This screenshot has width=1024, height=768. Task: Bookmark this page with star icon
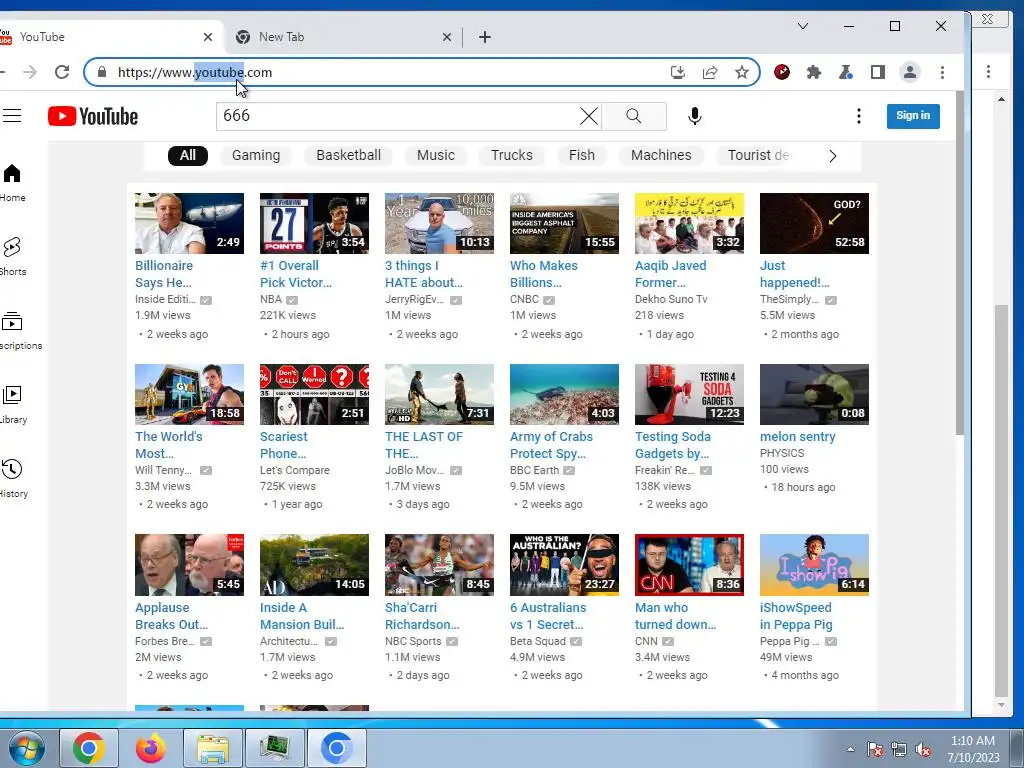click(x=741, y=72)
